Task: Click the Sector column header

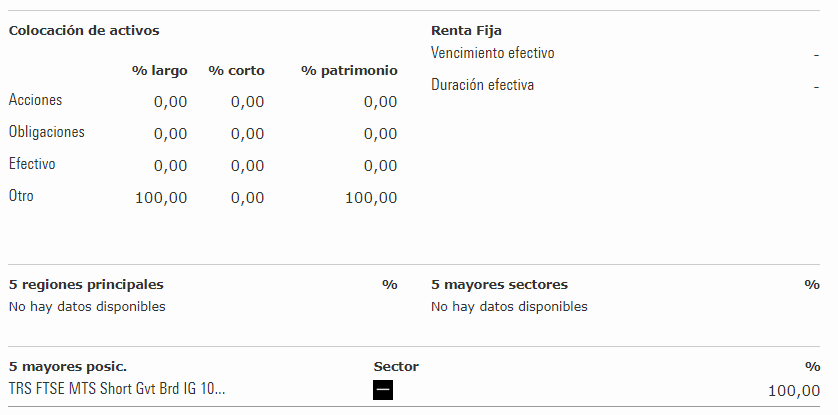Action: (396, 366)
